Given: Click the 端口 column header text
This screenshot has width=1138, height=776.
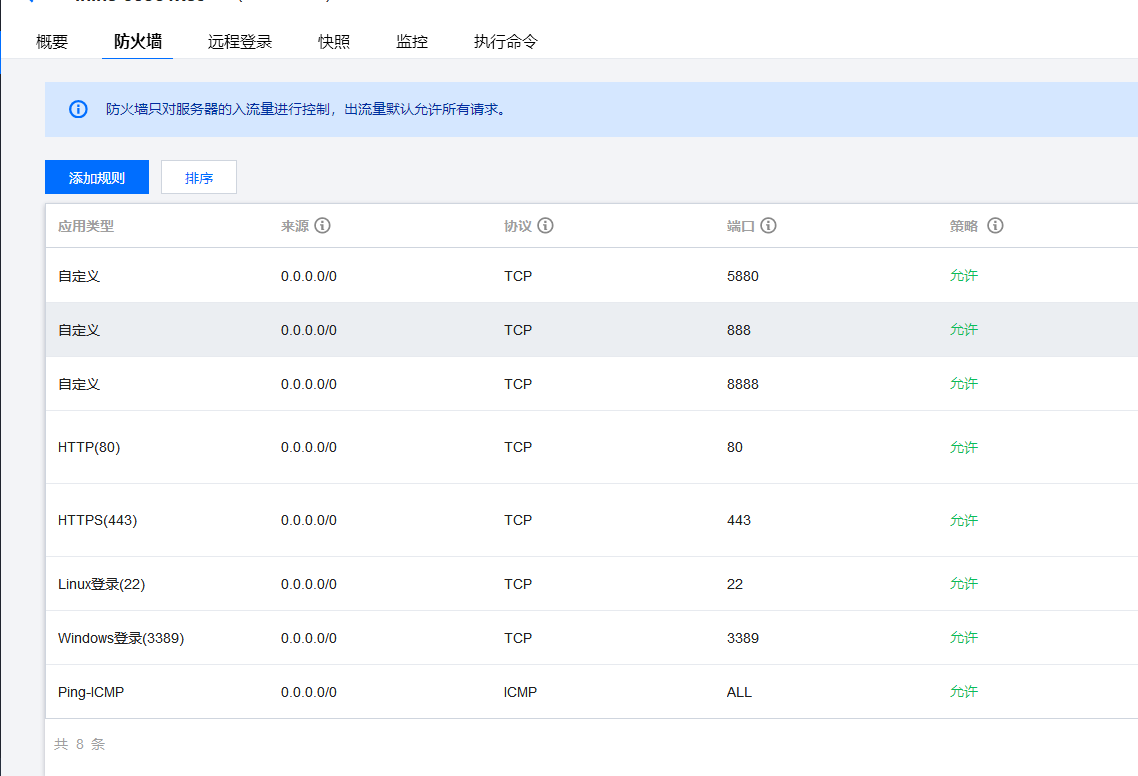Looking at the screenshot, I should tap(740, 226).
